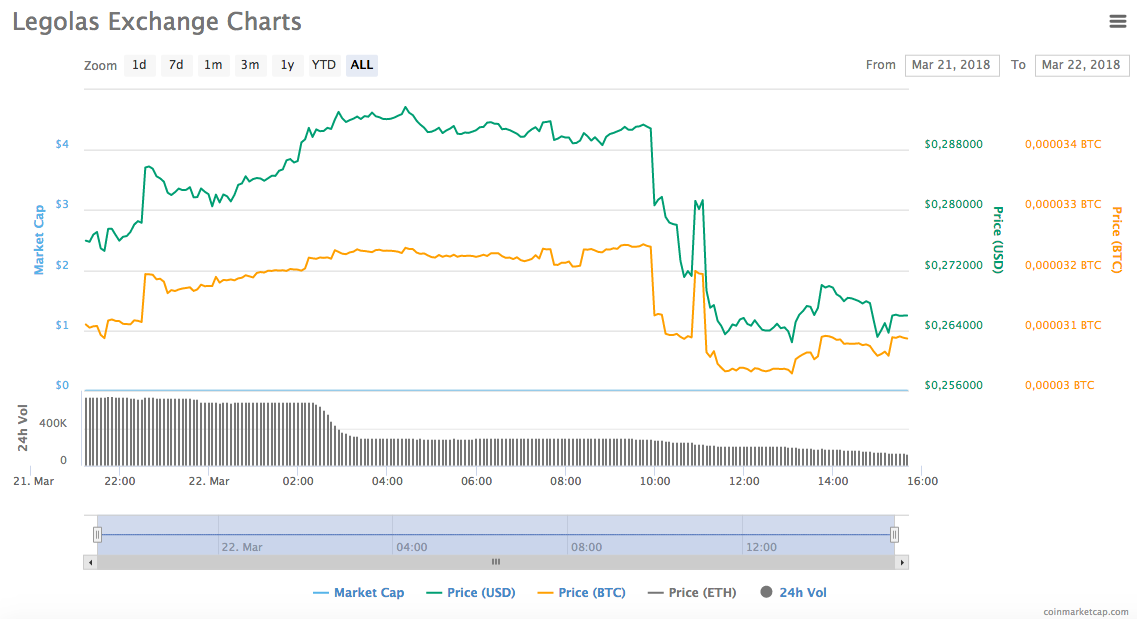1137x619 pixels.
Task: Edit the To date field
Action: coord(1081,65)
